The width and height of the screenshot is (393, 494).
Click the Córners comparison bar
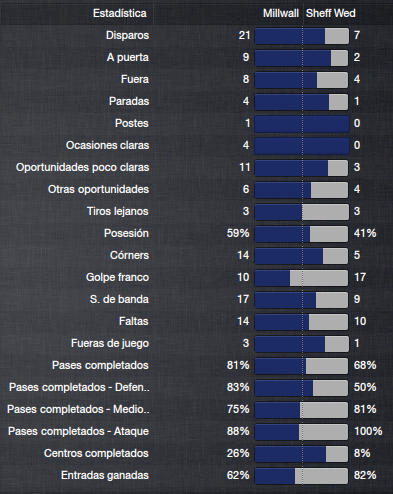pos(302,255)
